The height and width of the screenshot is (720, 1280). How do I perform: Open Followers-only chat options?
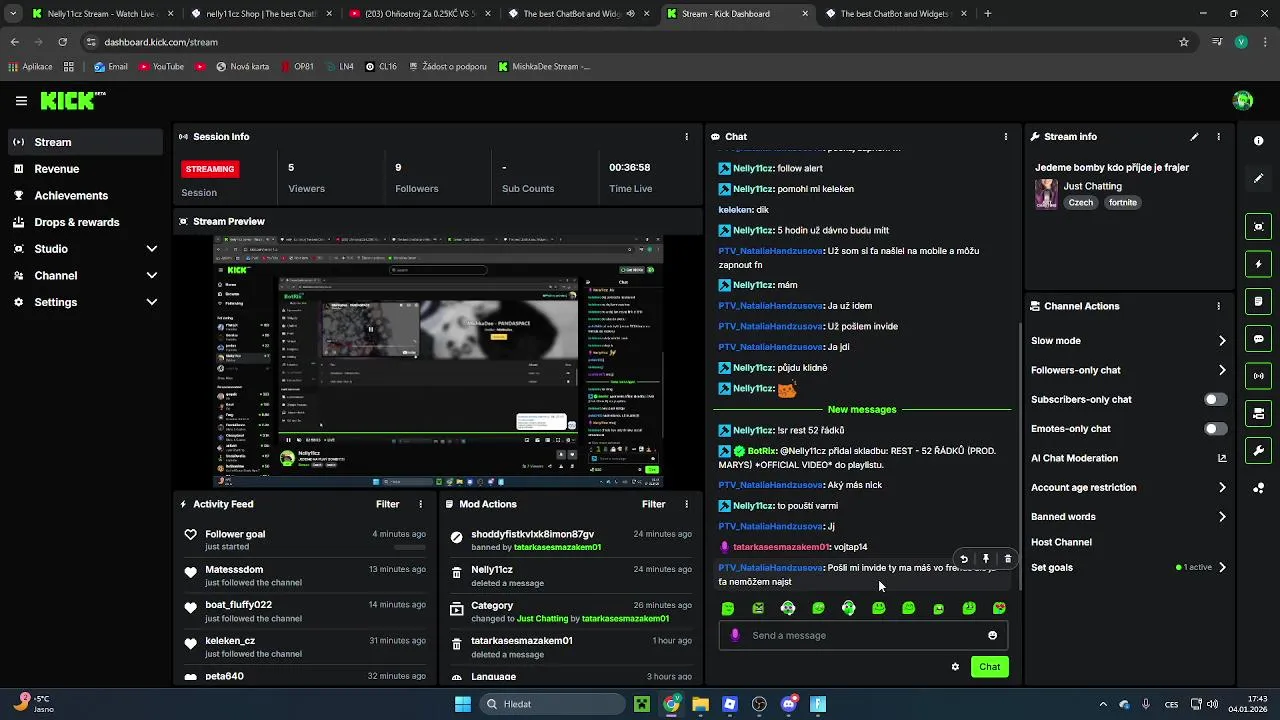click(1129, 370)
